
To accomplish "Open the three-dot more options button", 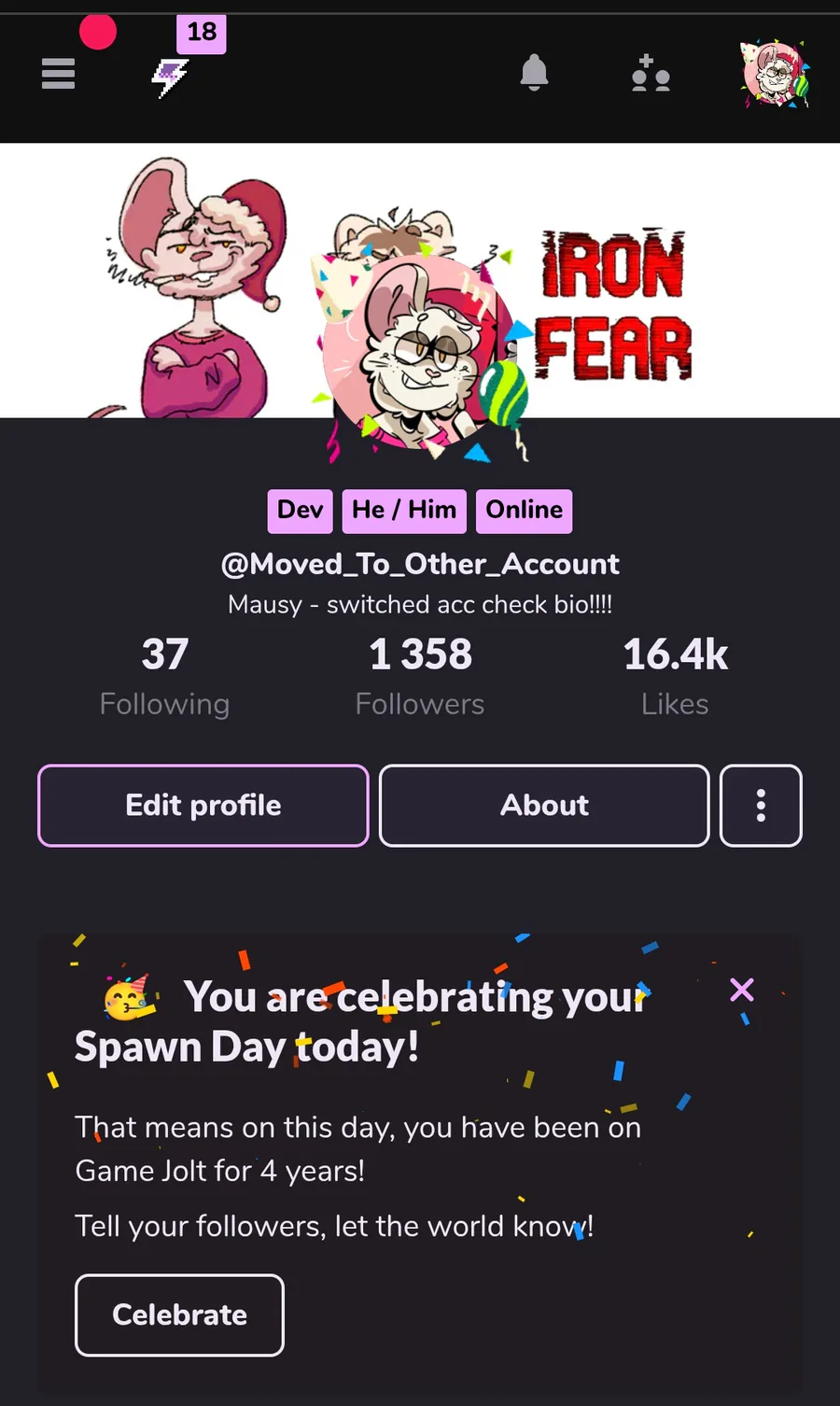I will [761, 806].
